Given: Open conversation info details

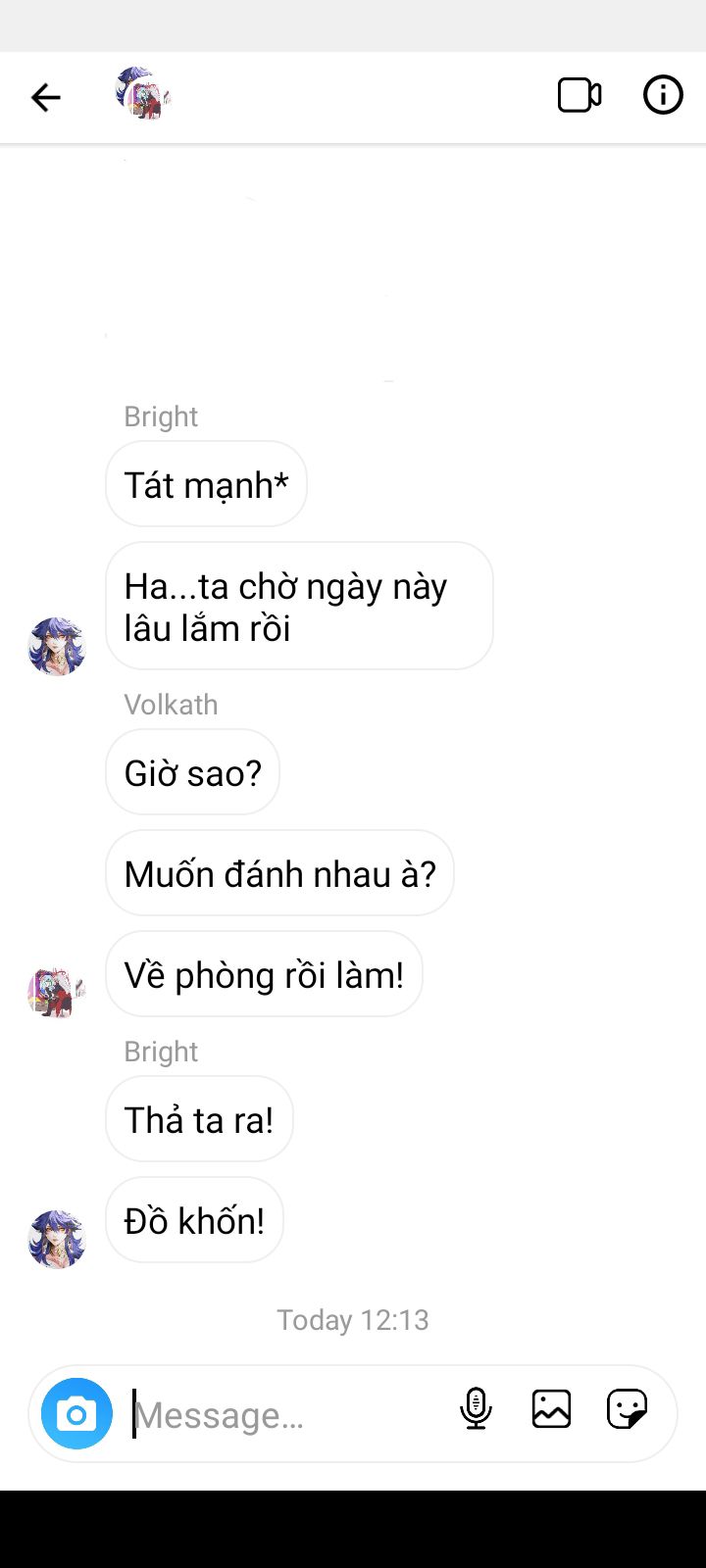Looking at the screenshot, I should pyautogui.click(x=663, y=95).
